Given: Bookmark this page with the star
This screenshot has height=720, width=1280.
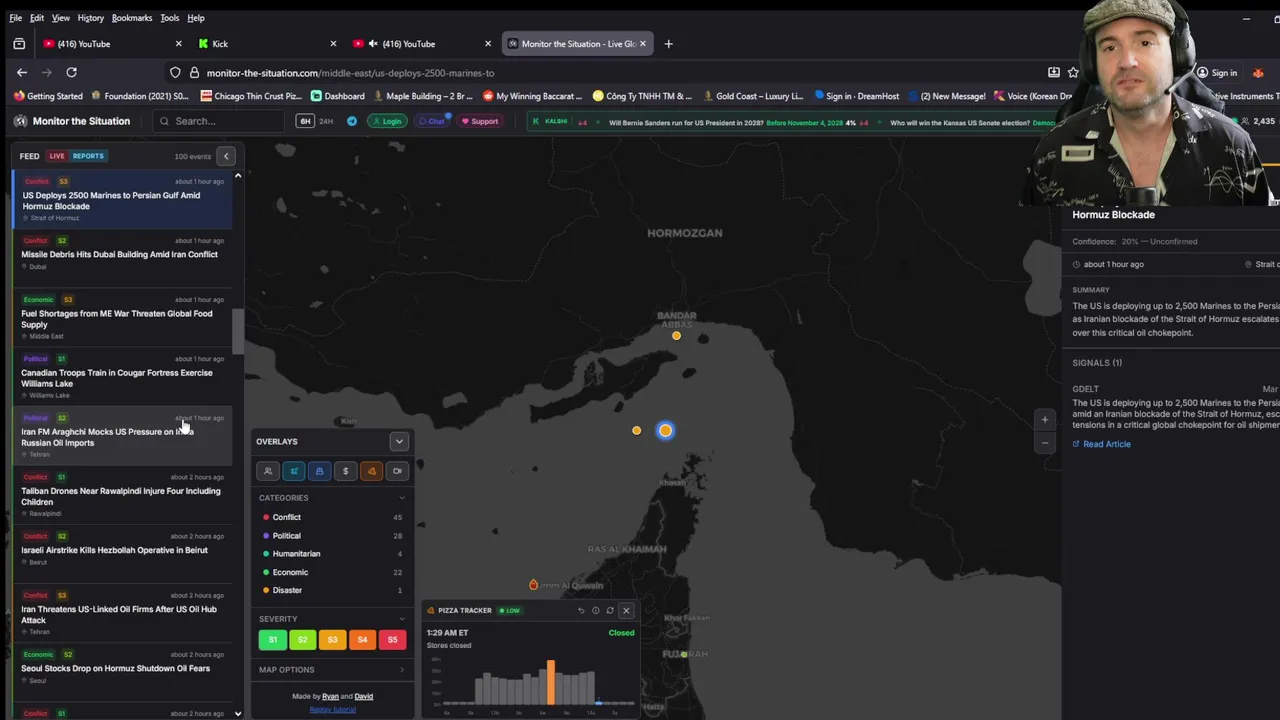Looking at the screenshot, I should coord(1073,72).
